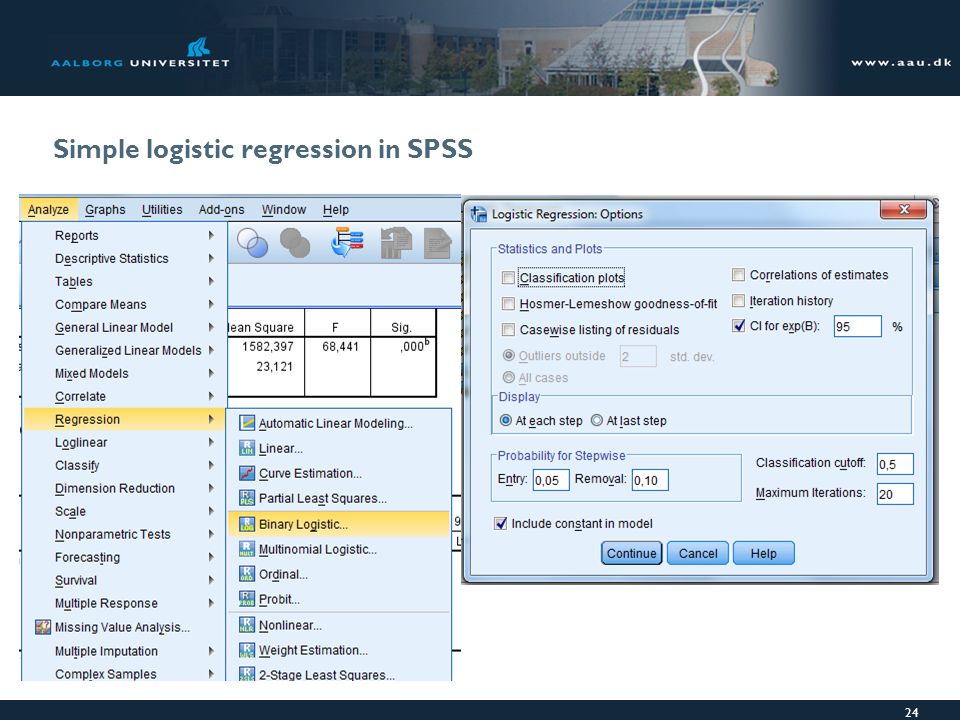Enable the Iteration history checkbox
Screen dimensions: 960x720
738,301
